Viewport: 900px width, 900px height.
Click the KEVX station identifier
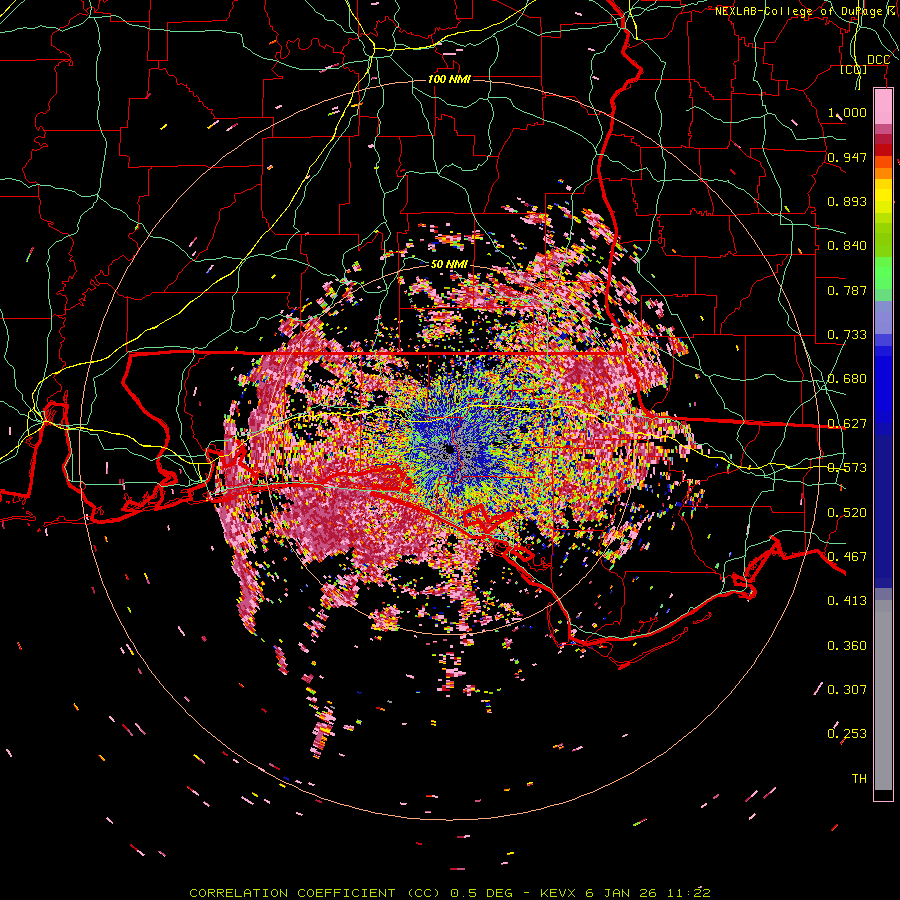[560, 893]
